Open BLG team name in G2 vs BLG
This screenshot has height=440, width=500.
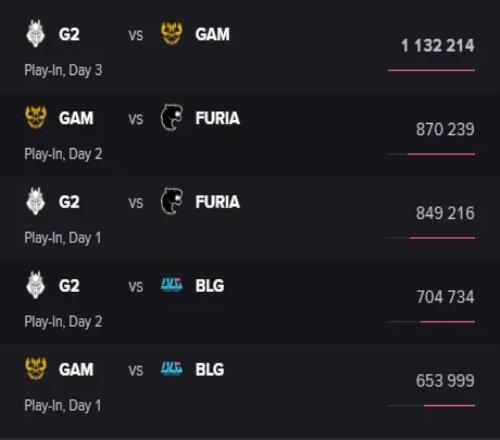(210, 286)
